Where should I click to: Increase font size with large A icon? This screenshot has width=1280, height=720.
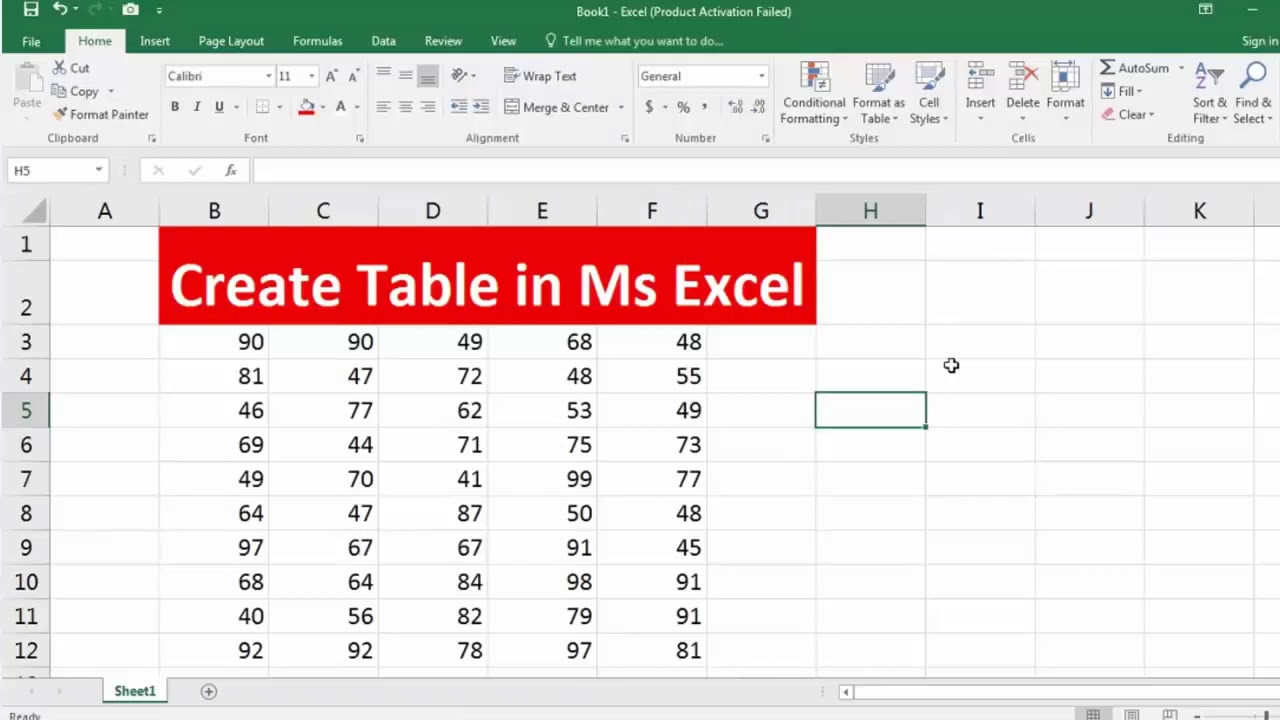(331, 76)
